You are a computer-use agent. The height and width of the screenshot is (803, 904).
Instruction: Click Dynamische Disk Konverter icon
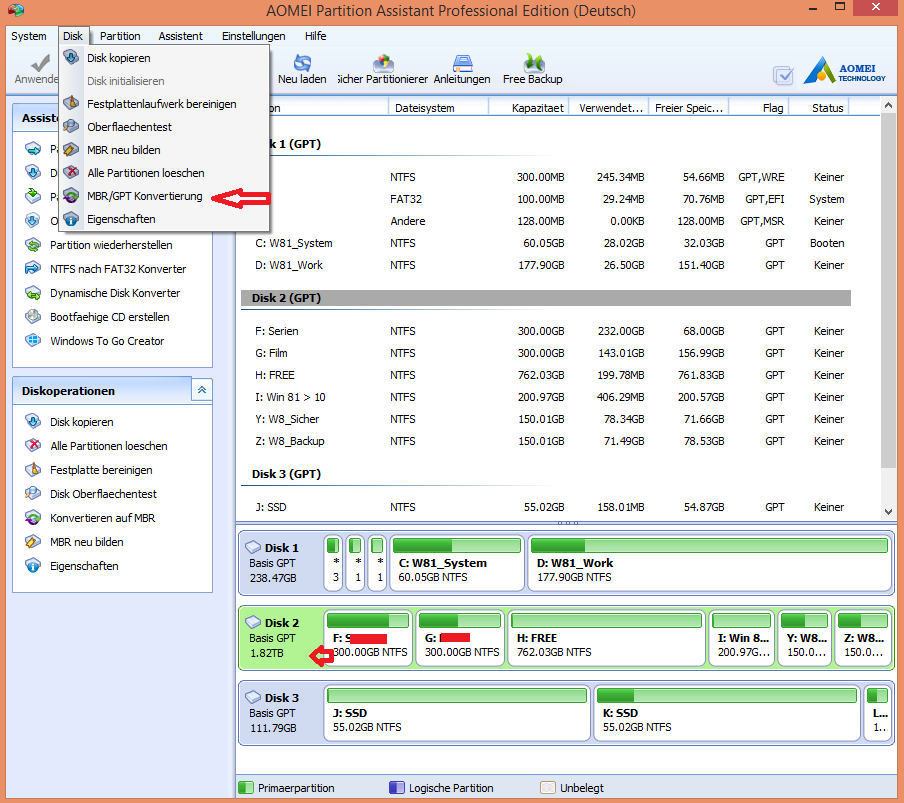click(33, 293)
